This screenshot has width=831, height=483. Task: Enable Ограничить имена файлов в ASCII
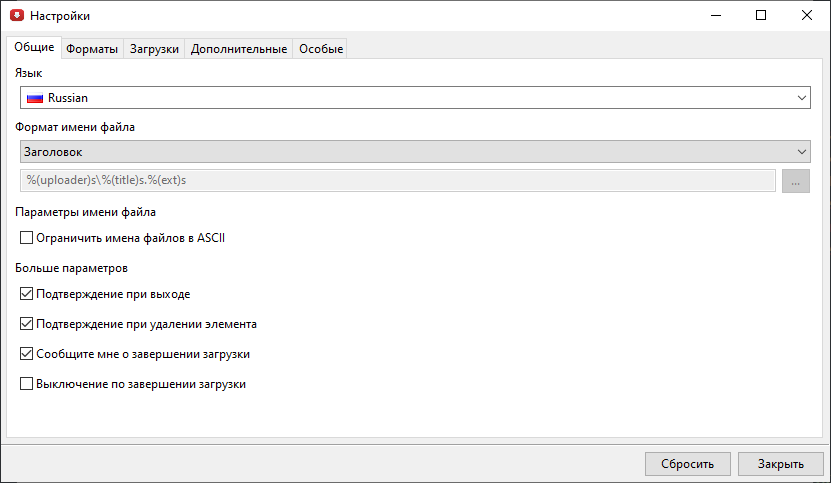(27, 238)
